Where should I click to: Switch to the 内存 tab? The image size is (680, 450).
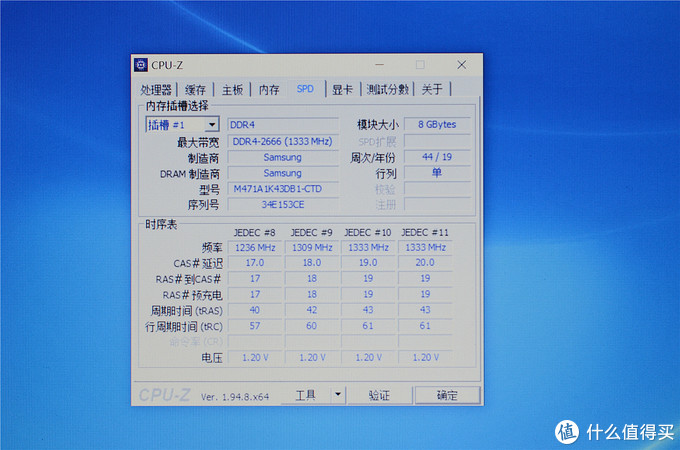[269, 90]
